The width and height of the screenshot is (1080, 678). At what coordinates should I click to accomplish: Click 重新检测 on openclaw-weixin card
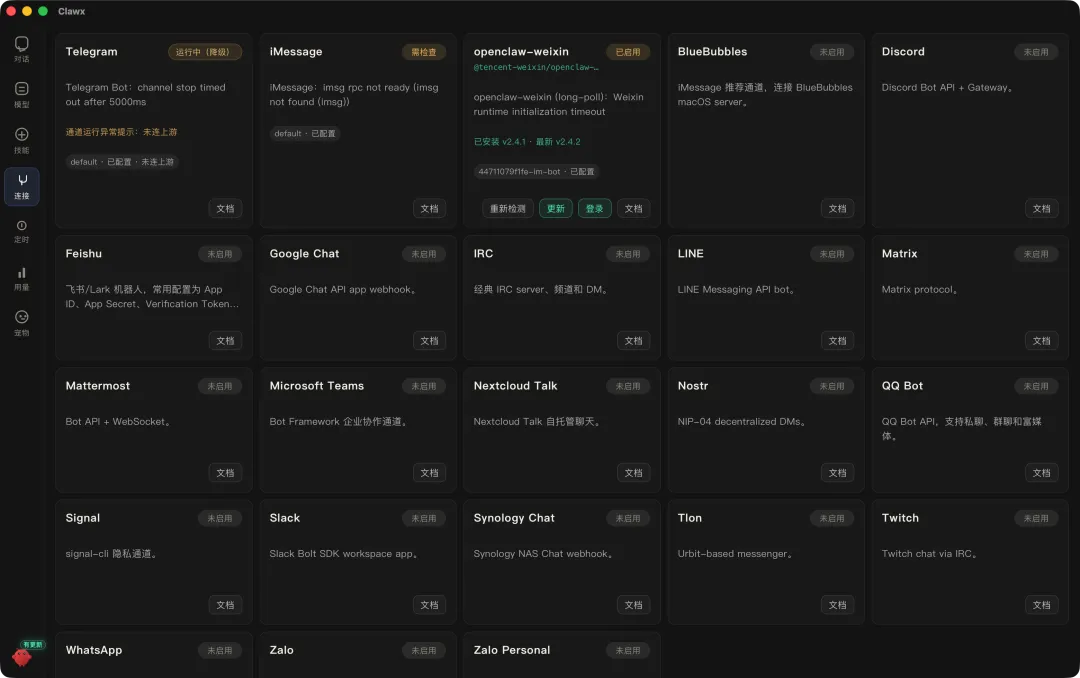pos(508,209)
